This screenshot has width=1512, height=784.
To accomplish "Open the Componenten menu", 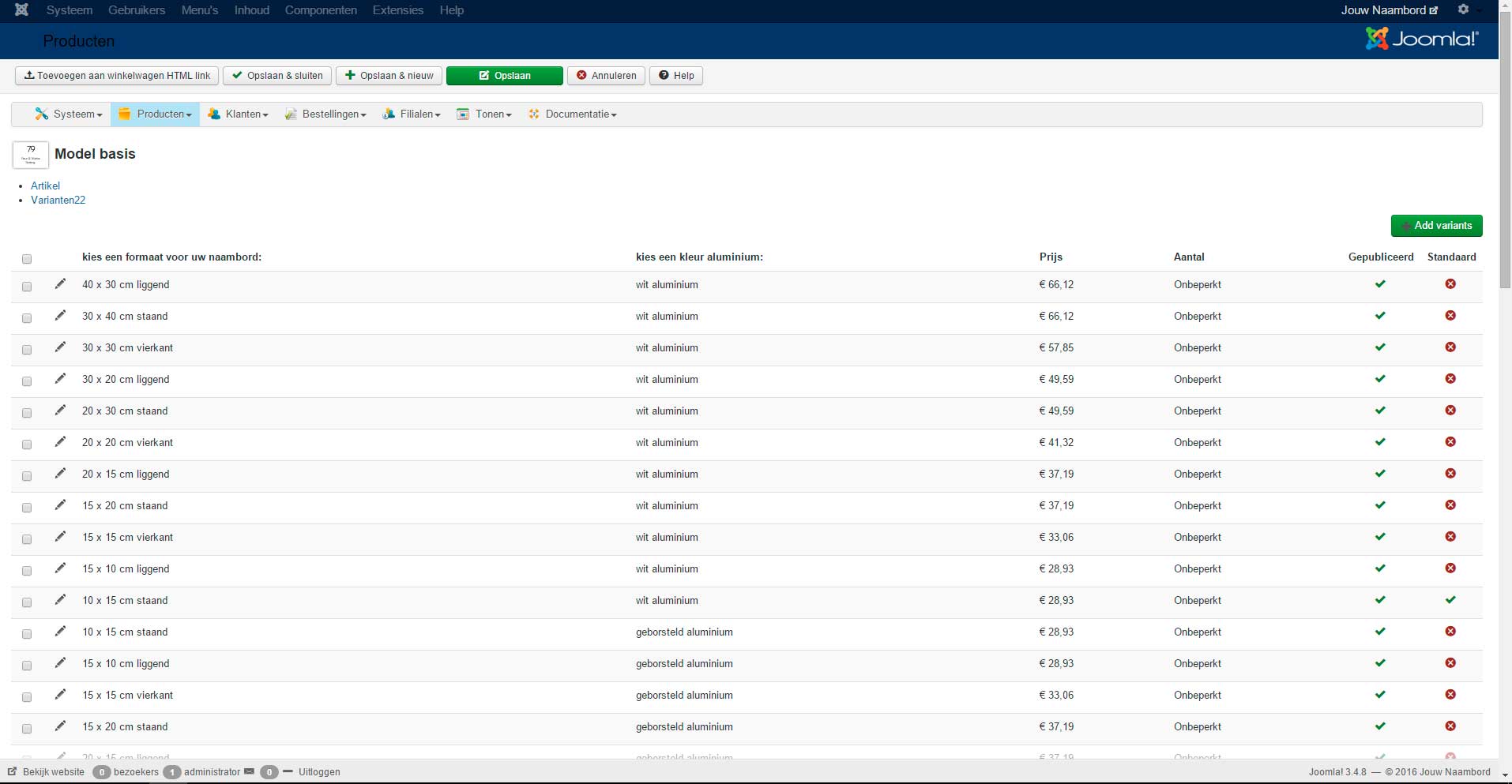I will tap(321, 10).
